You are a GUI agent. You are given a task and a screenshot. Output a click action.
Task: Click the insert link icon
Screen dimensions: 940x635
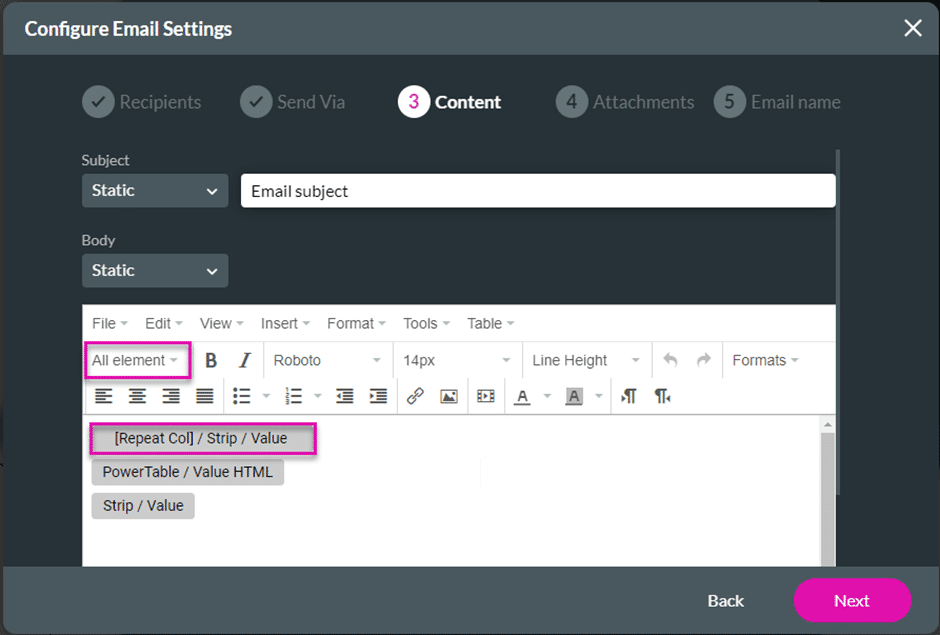point(415,397)
